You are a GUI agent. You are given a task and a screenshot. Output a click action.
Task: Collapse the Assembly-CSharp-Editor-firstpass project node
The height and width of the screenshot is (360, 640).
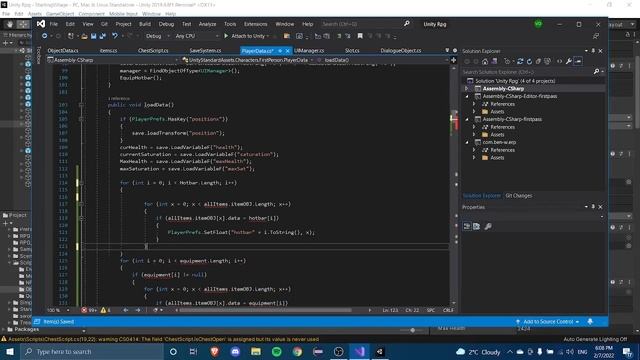point(467,96)
